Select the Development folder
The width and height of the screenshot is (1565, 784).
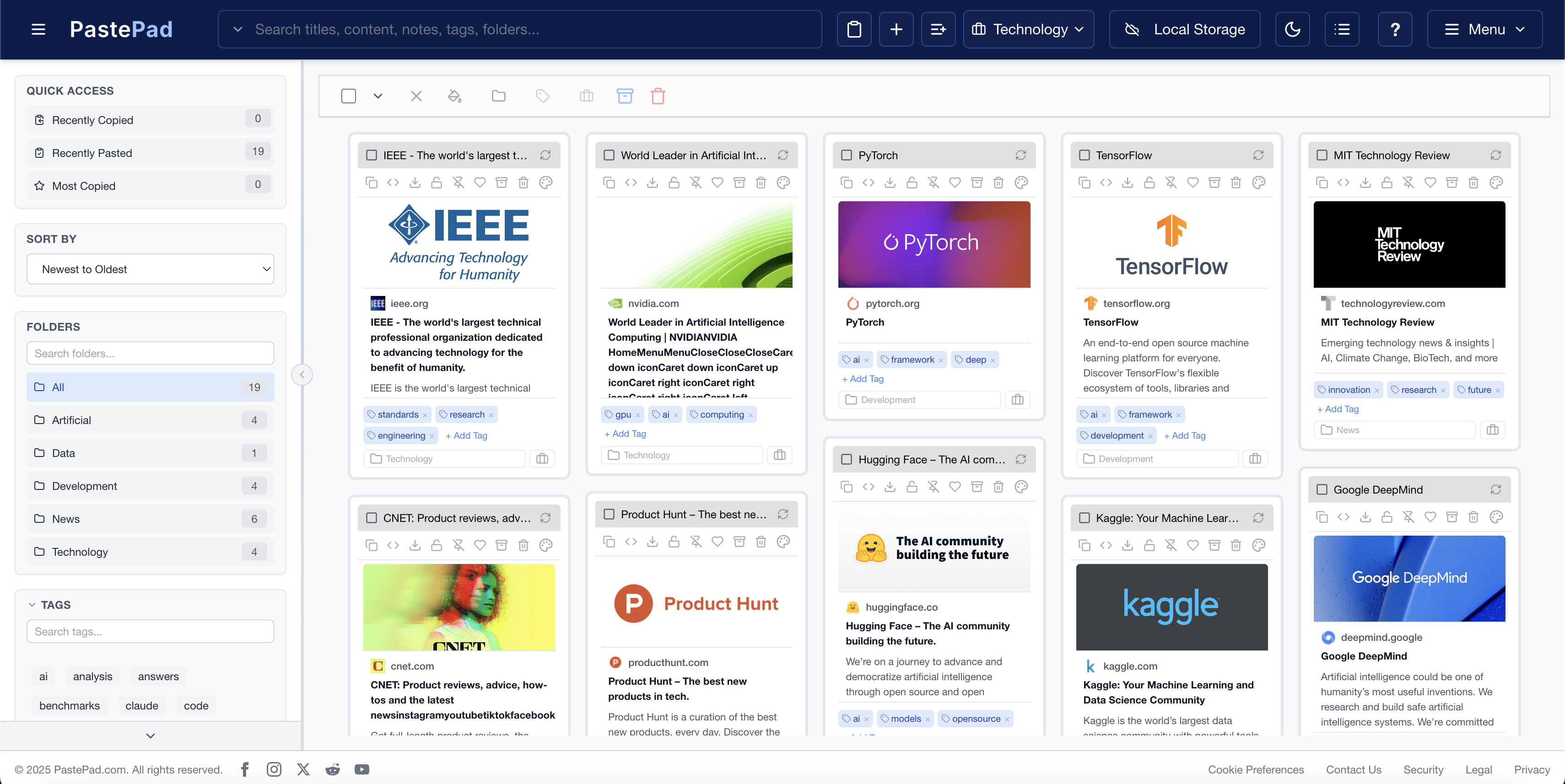(150, 486)
